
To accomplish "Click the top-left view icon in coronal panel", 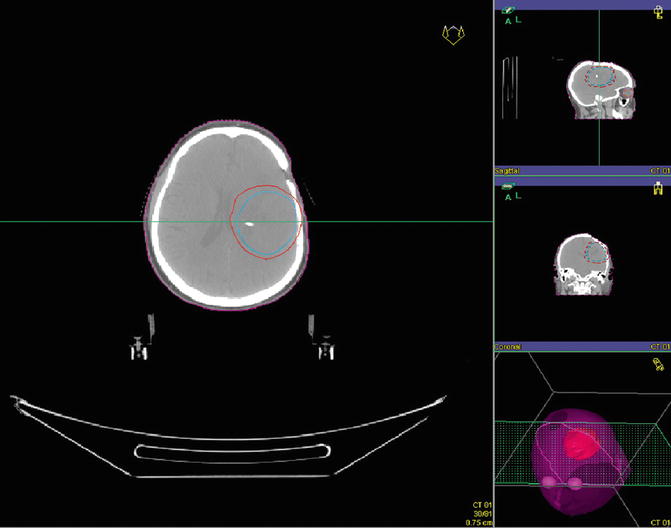I will point(510,188).
